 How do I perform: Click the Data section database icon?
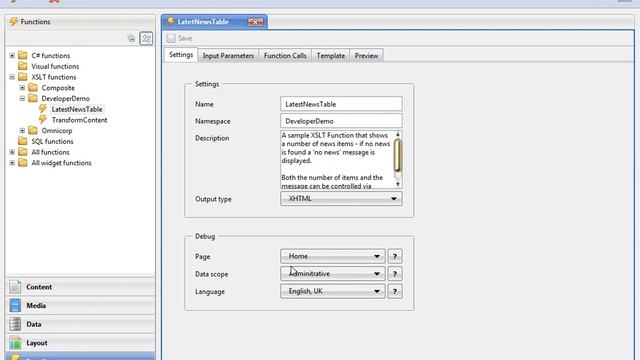pyautogui.click(x=15, y=324)
